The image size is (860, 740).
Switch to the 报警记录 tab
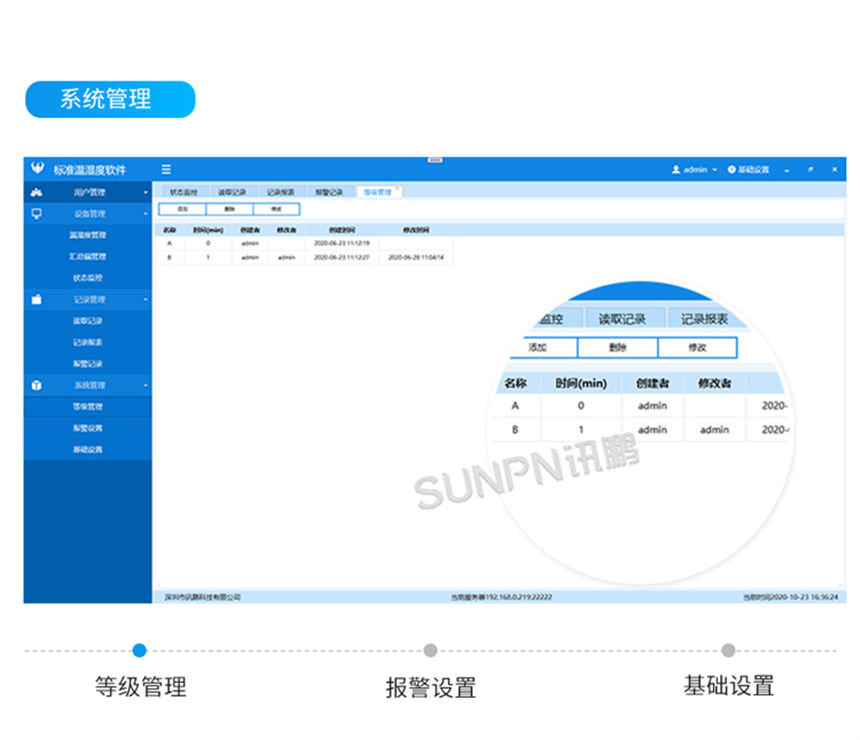[x=322, y=192]
